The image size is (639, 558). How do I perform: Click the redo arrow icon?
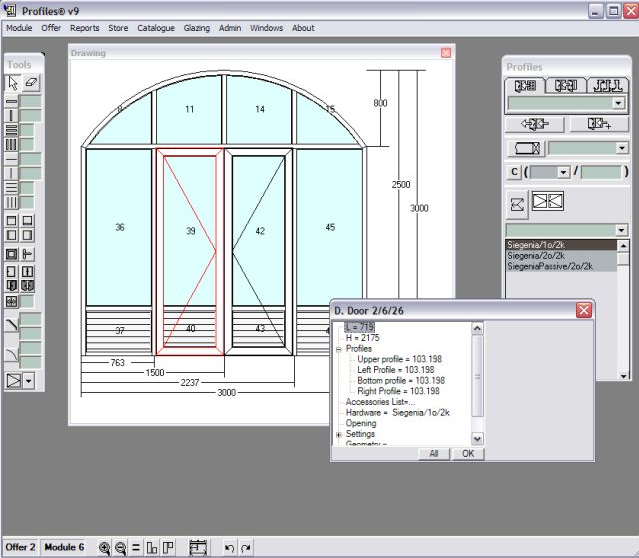[x=245, y=548]
